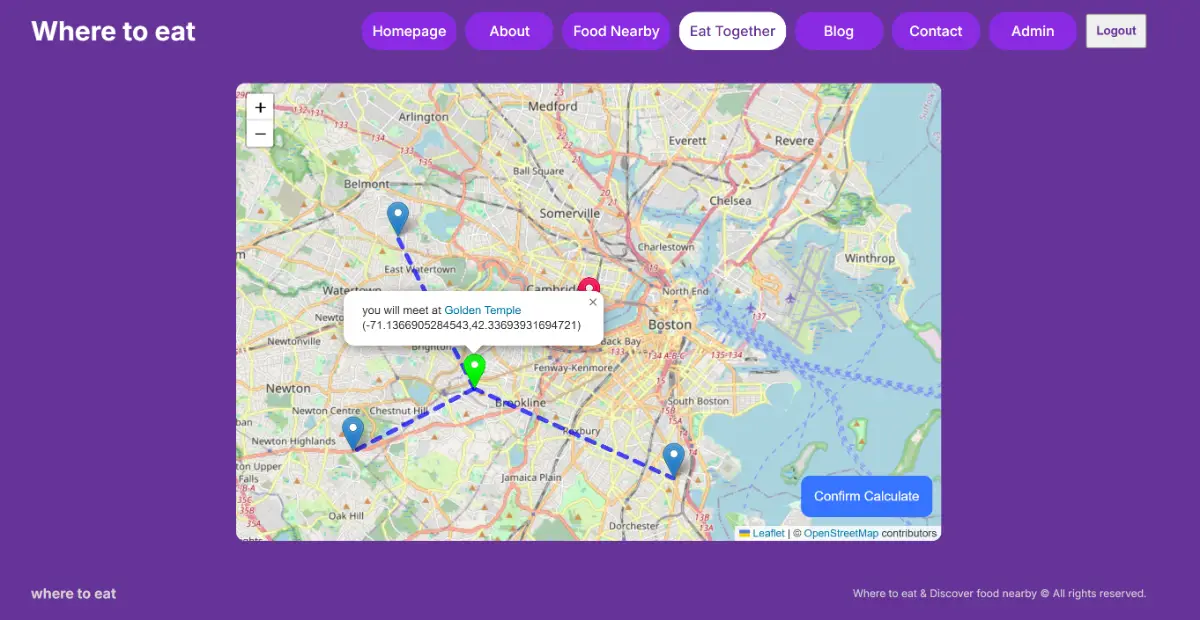Click the blue marker near Belmont
Image resolution: width=1200 pixels, height=620 pixels.
tap(398, 217)
